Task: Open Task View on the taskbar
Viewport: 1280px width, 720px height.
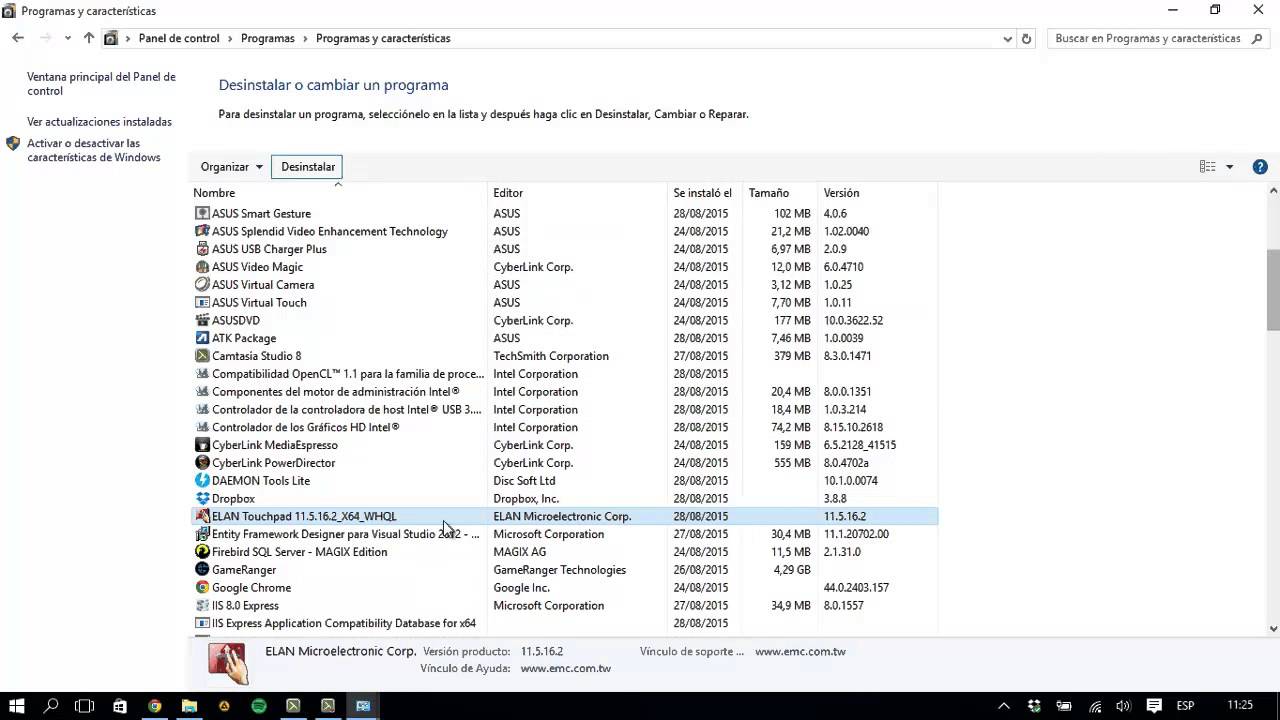Action: (x=85, y=705)
